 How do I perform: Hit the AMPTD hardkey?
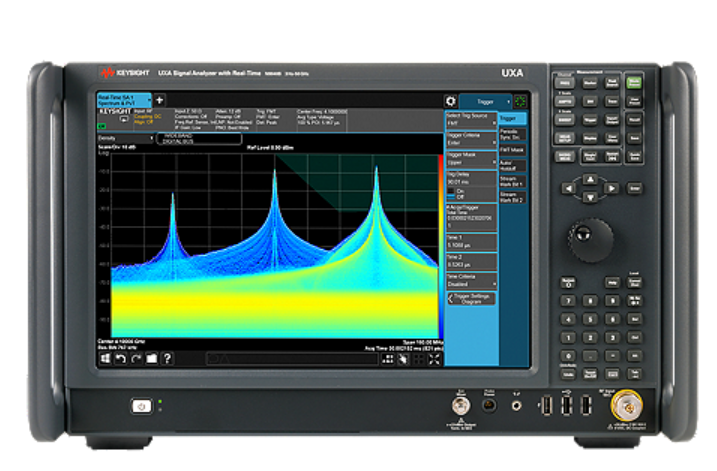click(x=565, y=102)
